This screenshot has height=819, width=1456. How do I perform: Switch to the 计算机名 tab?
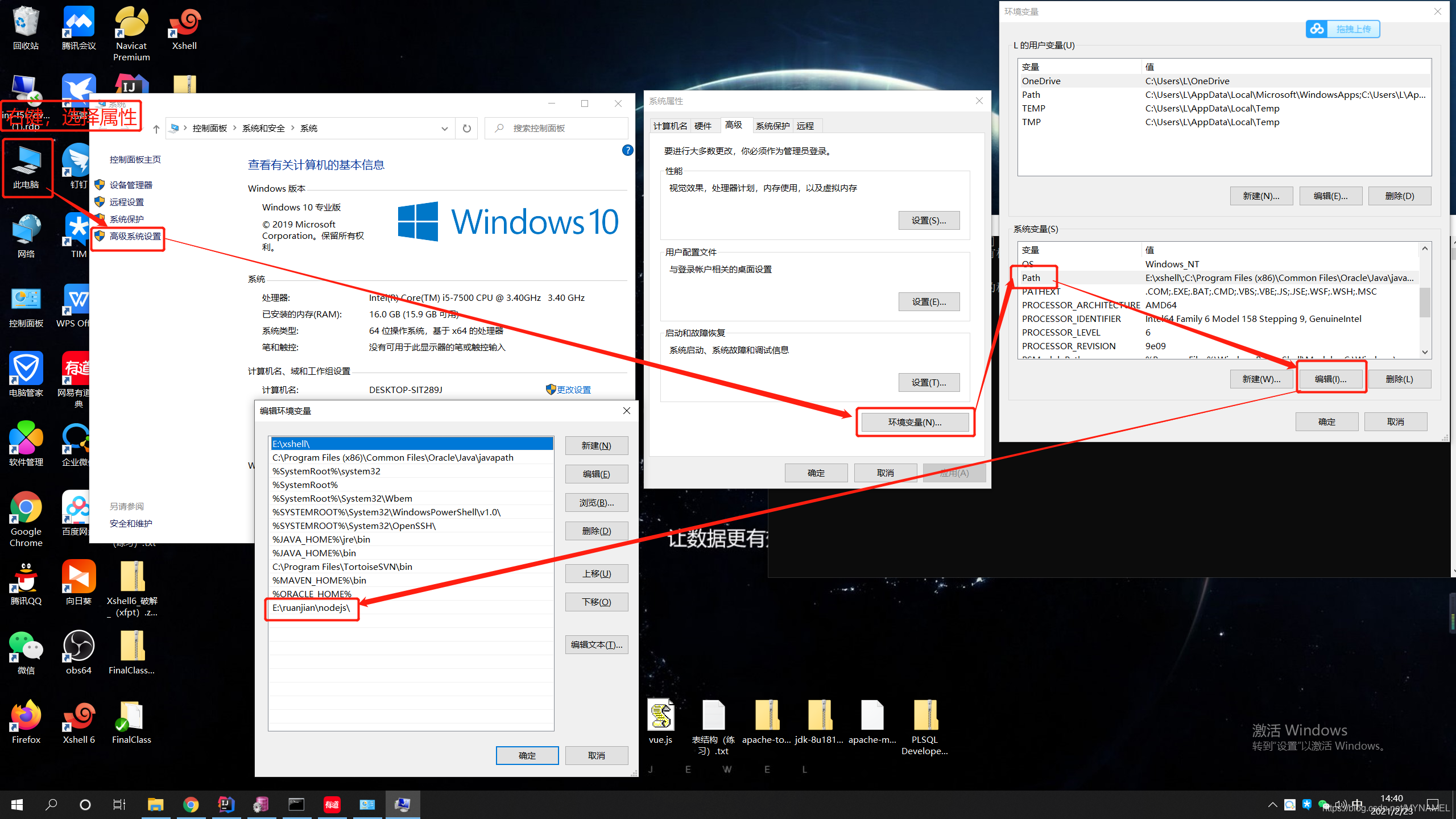[670, 126]
